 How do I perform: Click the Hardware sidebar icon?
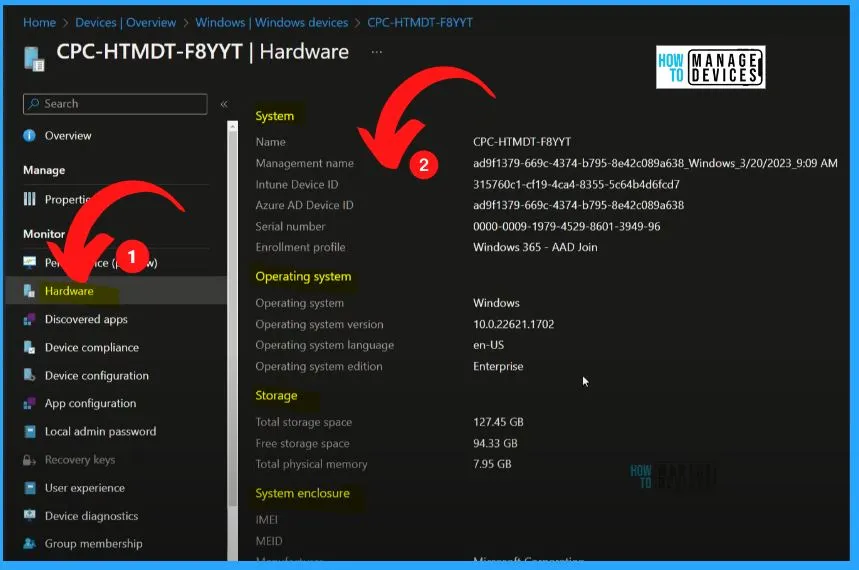click(30, 291)
